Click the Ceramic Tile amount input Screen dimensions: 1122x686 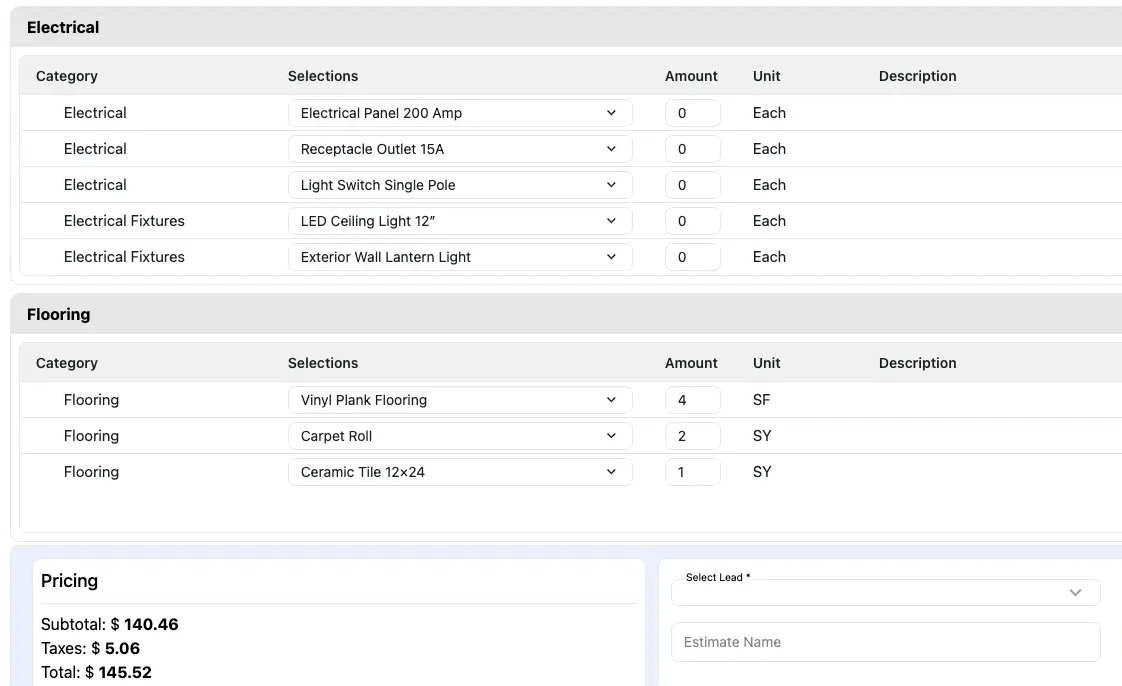click(692, 472)
